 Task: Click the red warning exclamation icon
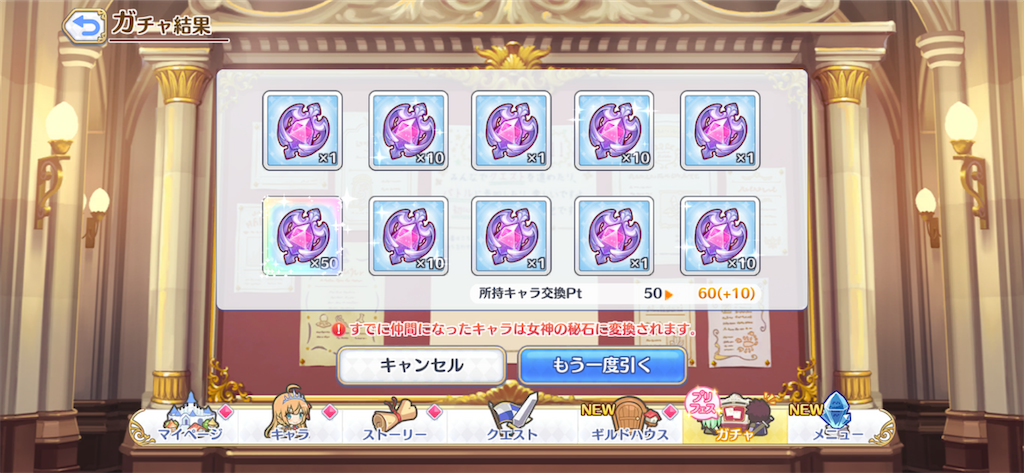click(339, 329)
